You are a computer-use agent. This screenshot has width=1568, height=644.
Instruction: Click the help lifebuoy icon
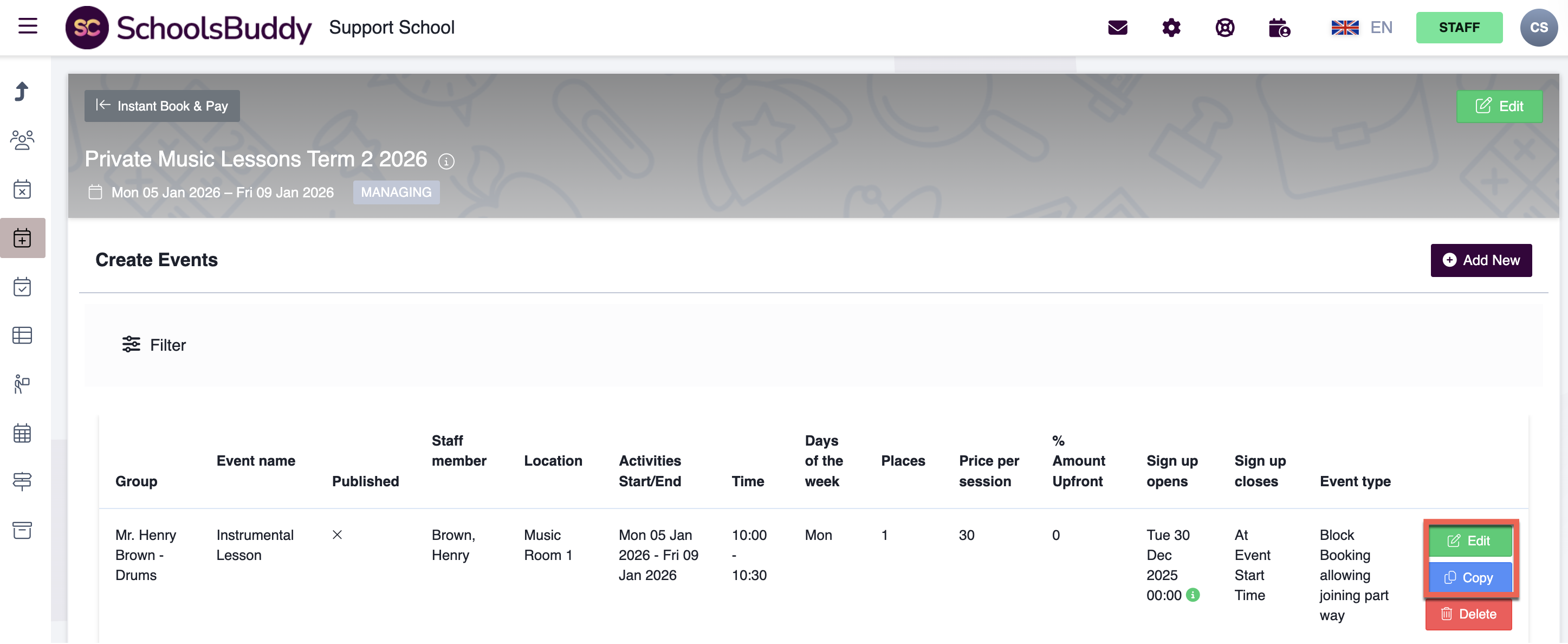1224,28
